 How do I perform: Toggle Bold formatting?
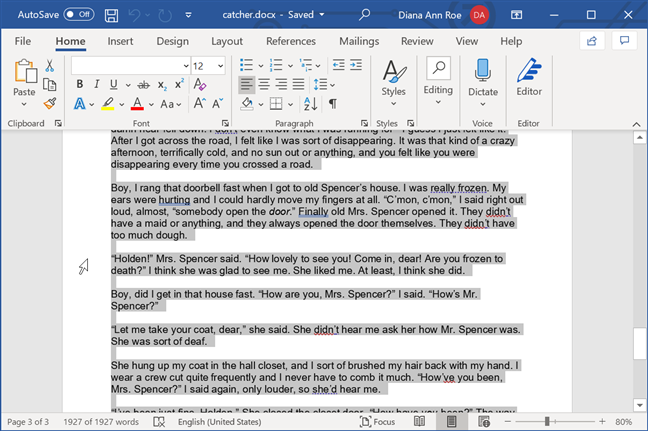coord(80,84)
